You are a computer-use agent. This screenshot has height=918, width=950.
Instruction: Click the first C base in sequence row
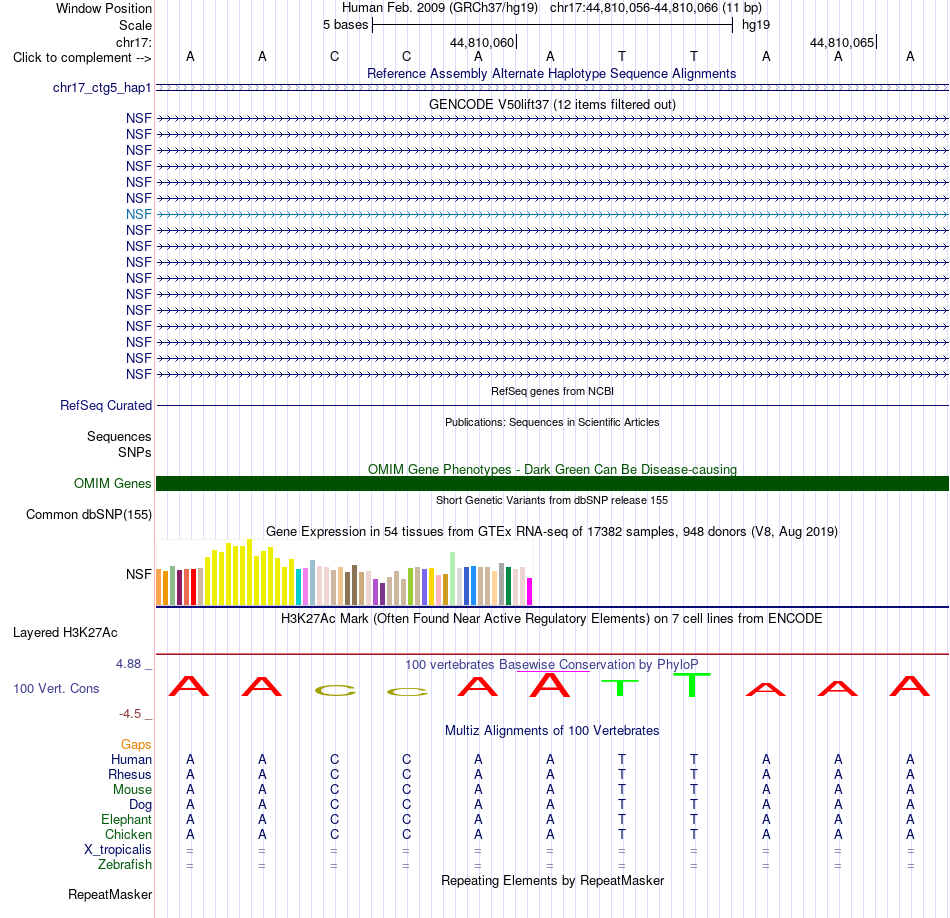pyautogui.click(x=334, y=56)
